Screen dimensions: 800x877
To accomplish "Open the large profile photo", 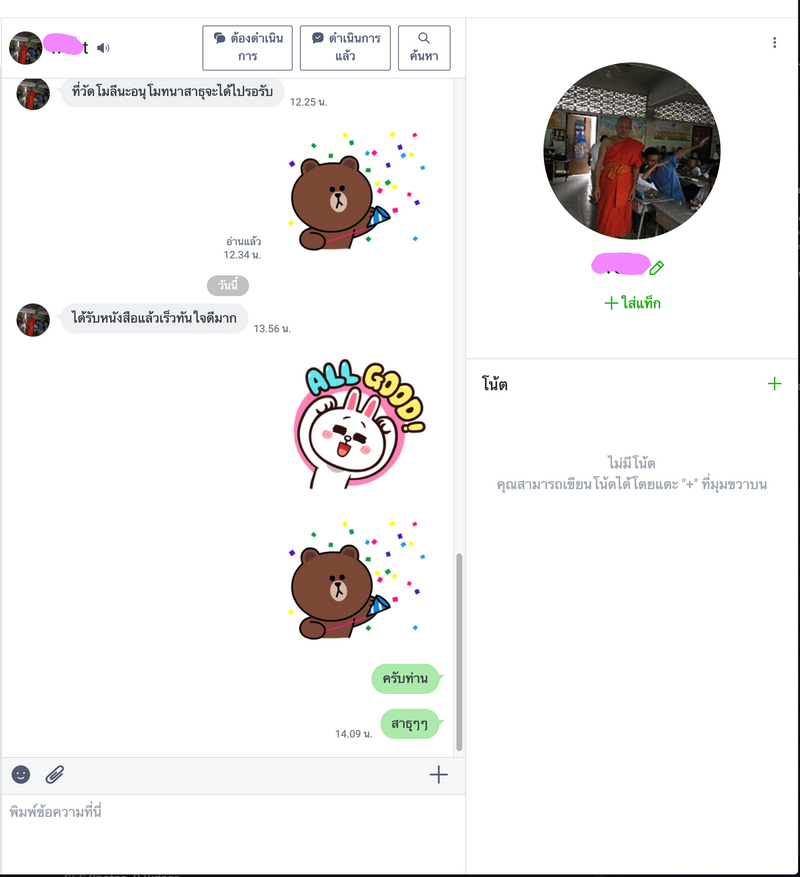I will 632,150.
